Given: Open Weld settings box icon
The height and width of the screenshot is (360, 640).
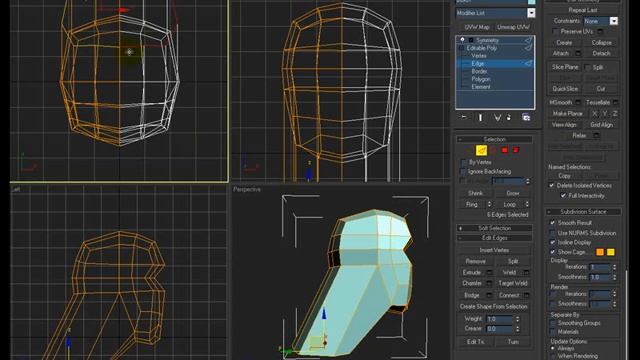Looking at the screenshot, I should tap(526, 273).
